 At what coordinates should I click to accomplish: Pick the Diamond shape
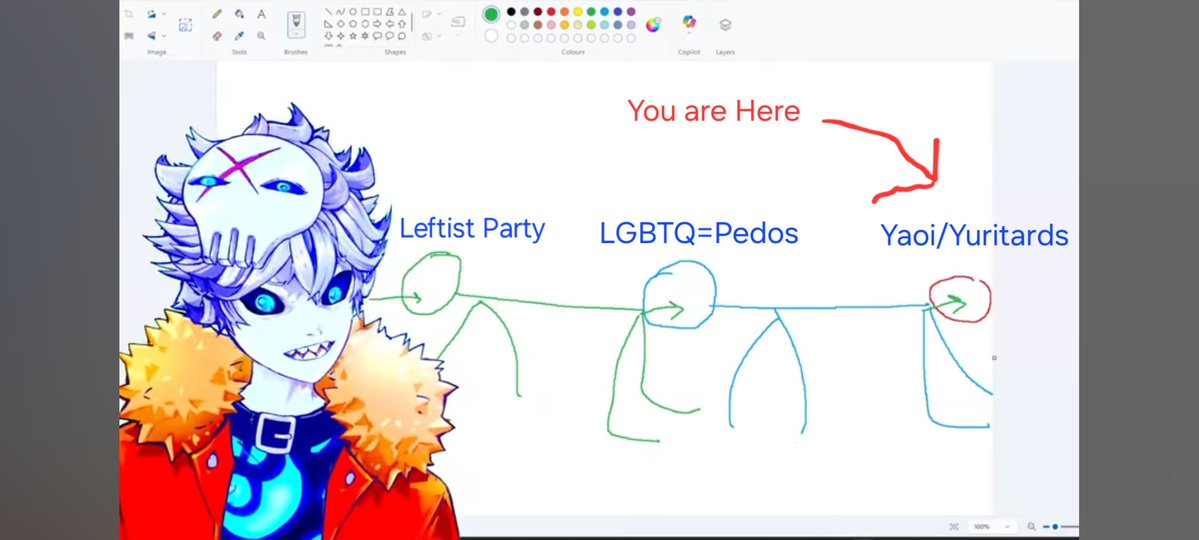[340, 24]
